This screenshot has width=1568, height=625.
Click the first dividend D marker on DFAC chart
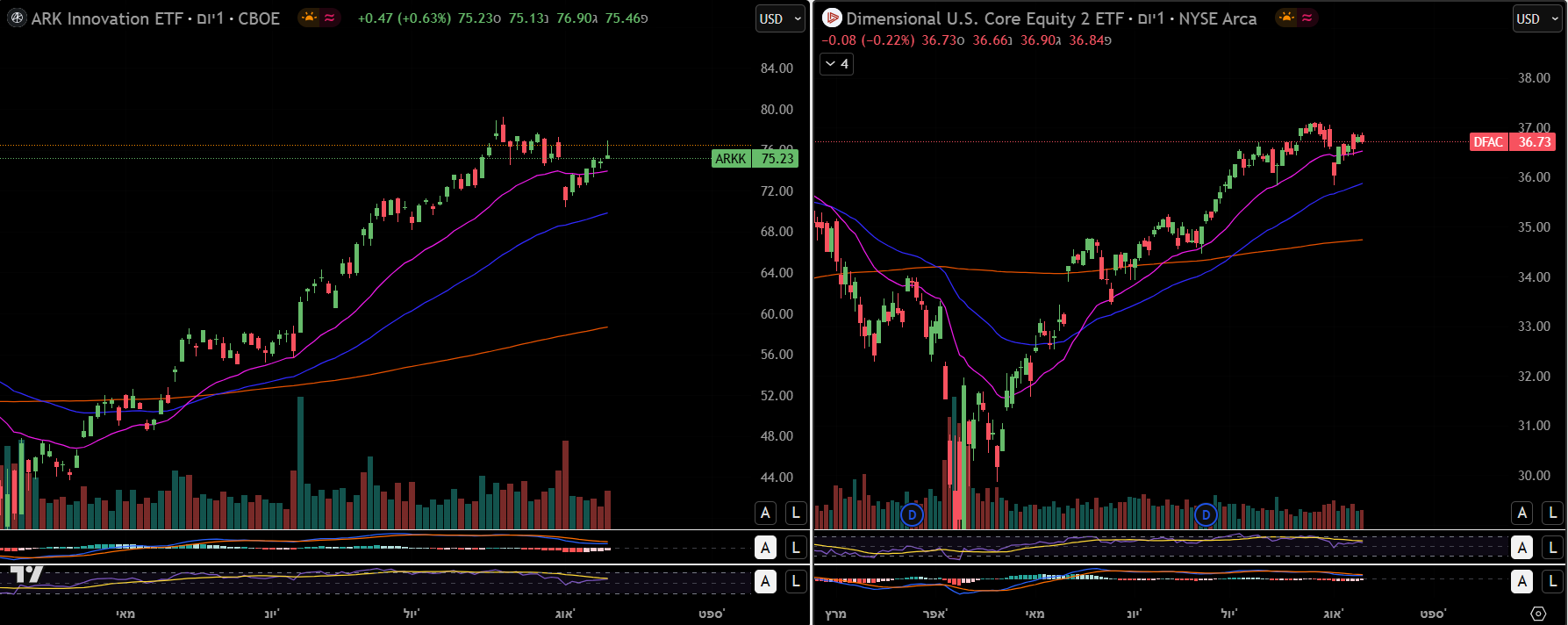pyautogui.click(x=913, y=514)
